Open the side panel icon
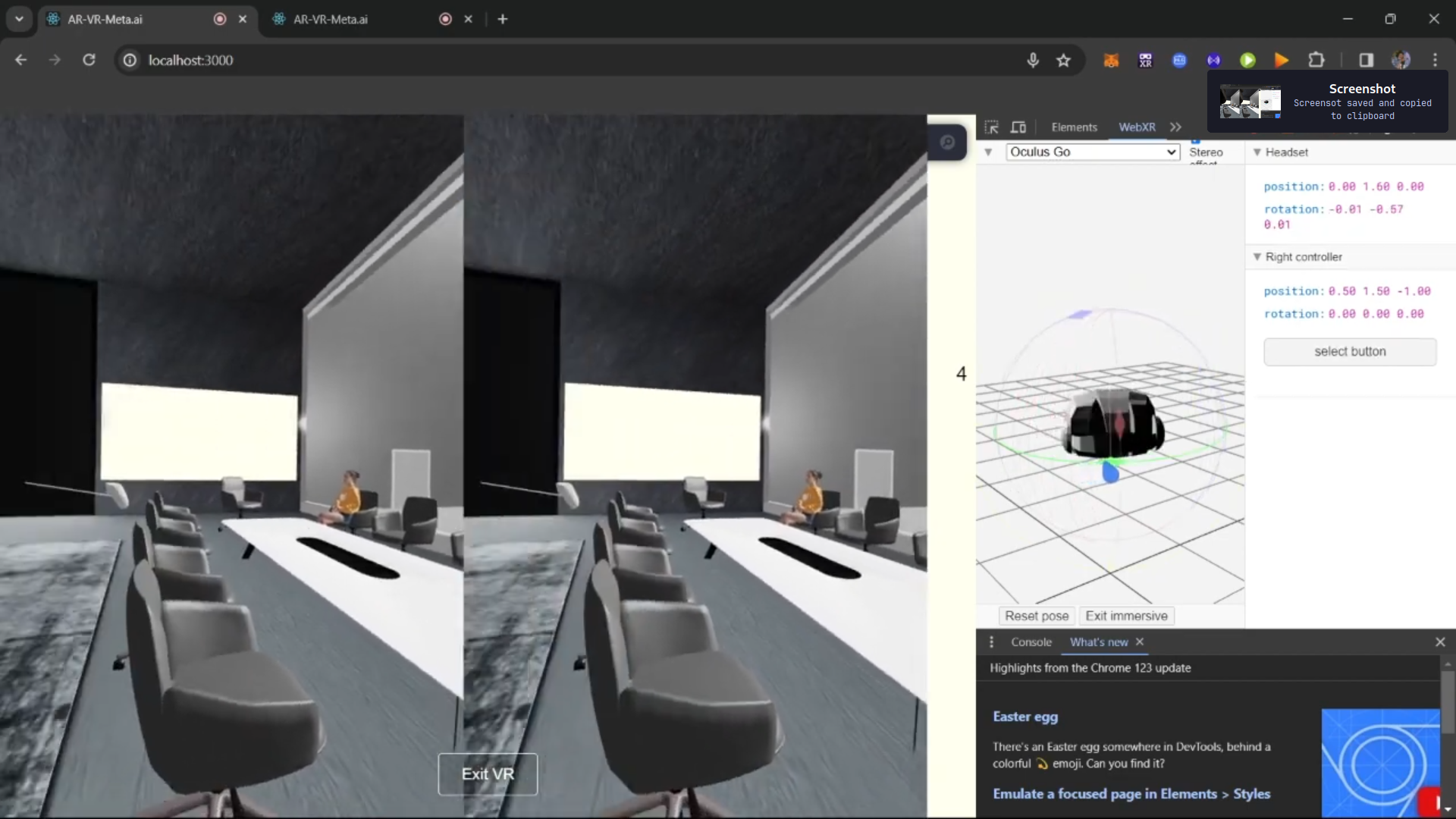The height and width of the screenshot is (819, 1456). [x=1366, y=61]
